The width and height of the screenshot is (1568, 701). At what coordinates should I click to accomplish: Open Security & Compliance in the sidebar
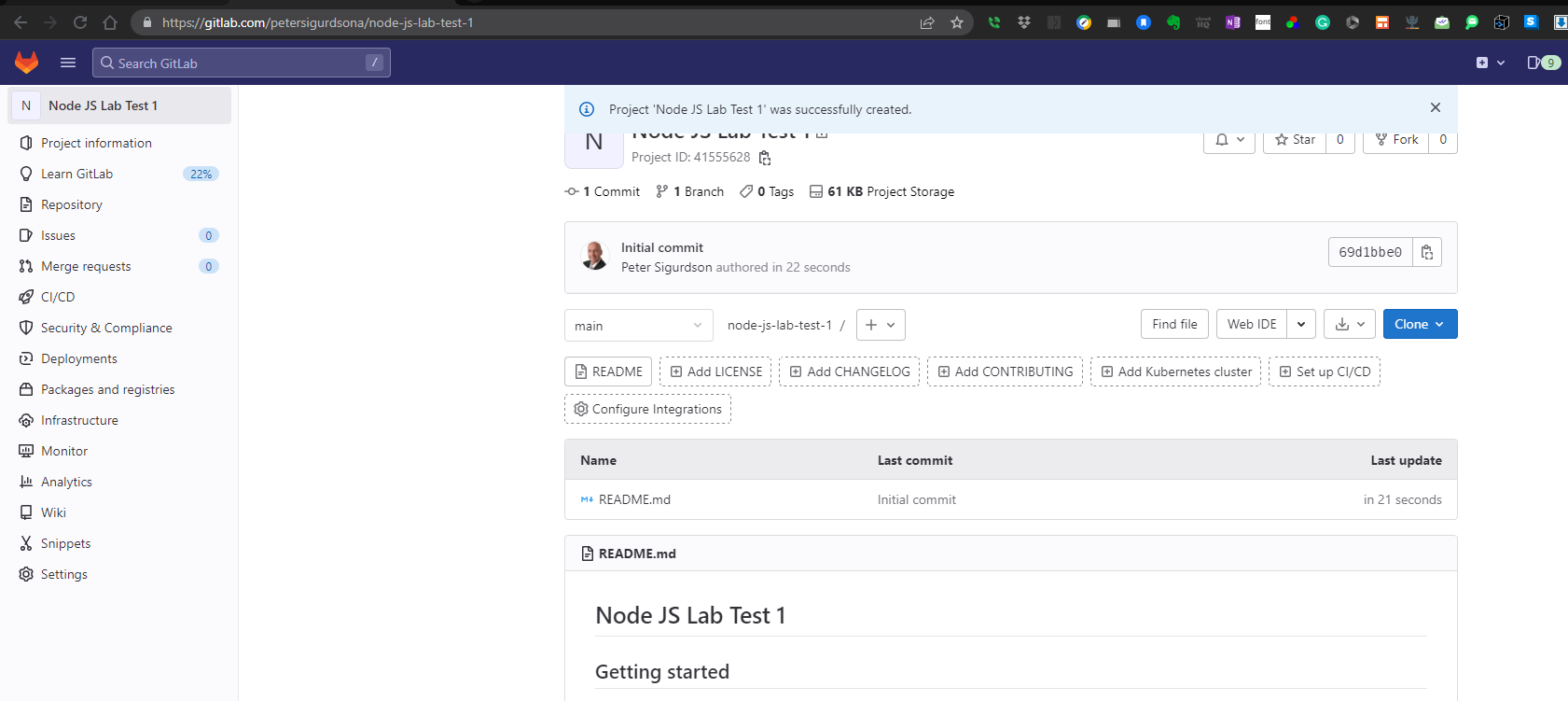pos(119,328)
